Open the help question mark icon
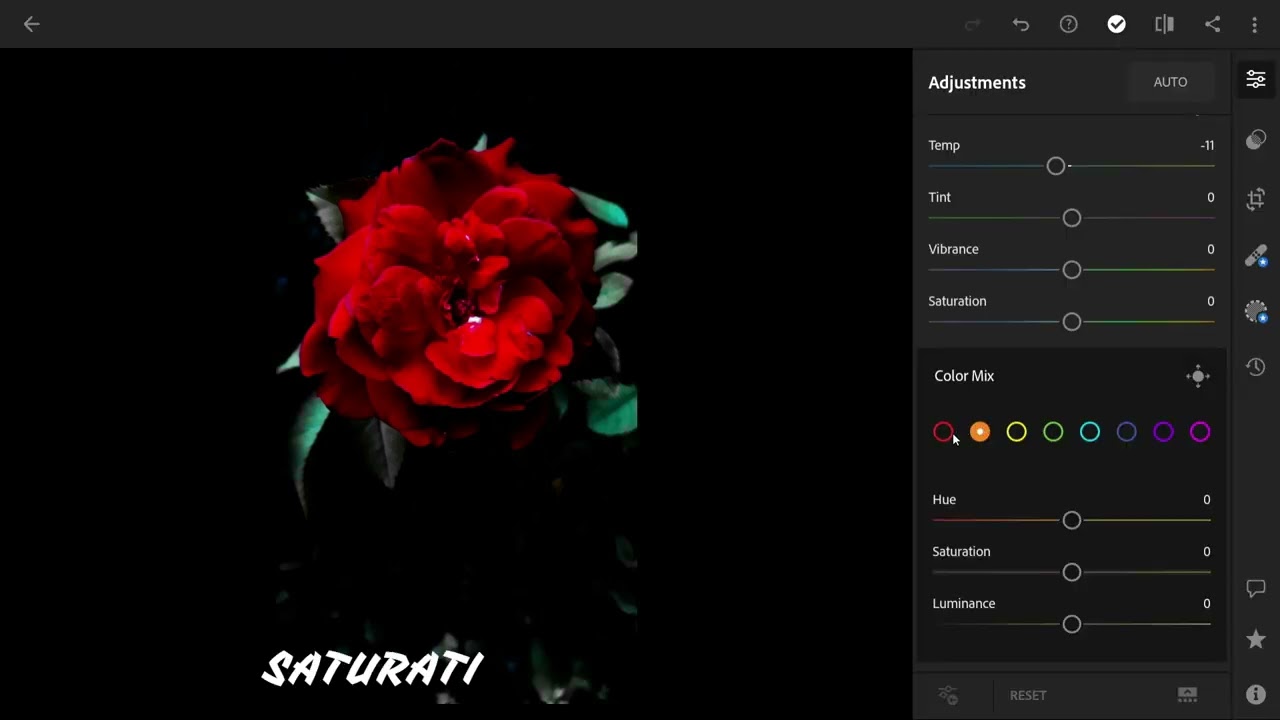Screen dimensions: 1280x720 1068,24
